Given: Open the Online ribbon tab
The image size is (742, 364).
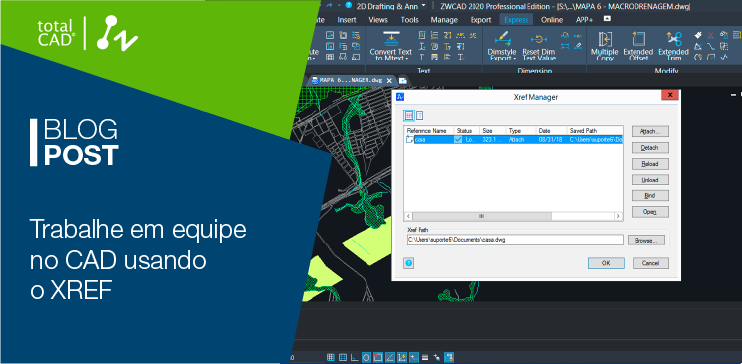Looking at the screenshot, I should coord(552,19).
